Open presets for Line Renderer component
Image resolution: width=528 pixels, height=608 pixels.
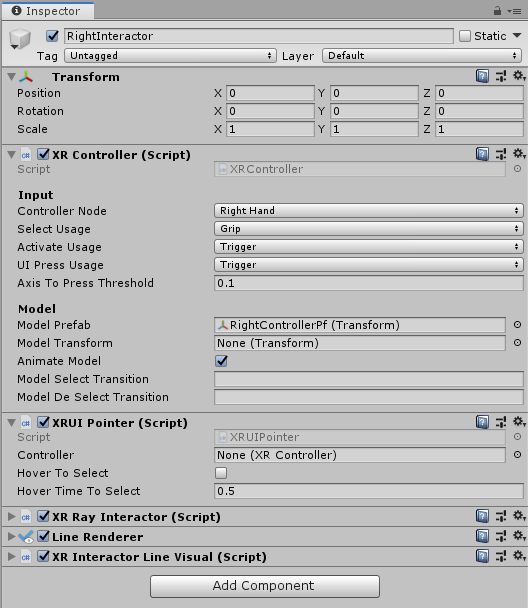[x=501, y=536]
